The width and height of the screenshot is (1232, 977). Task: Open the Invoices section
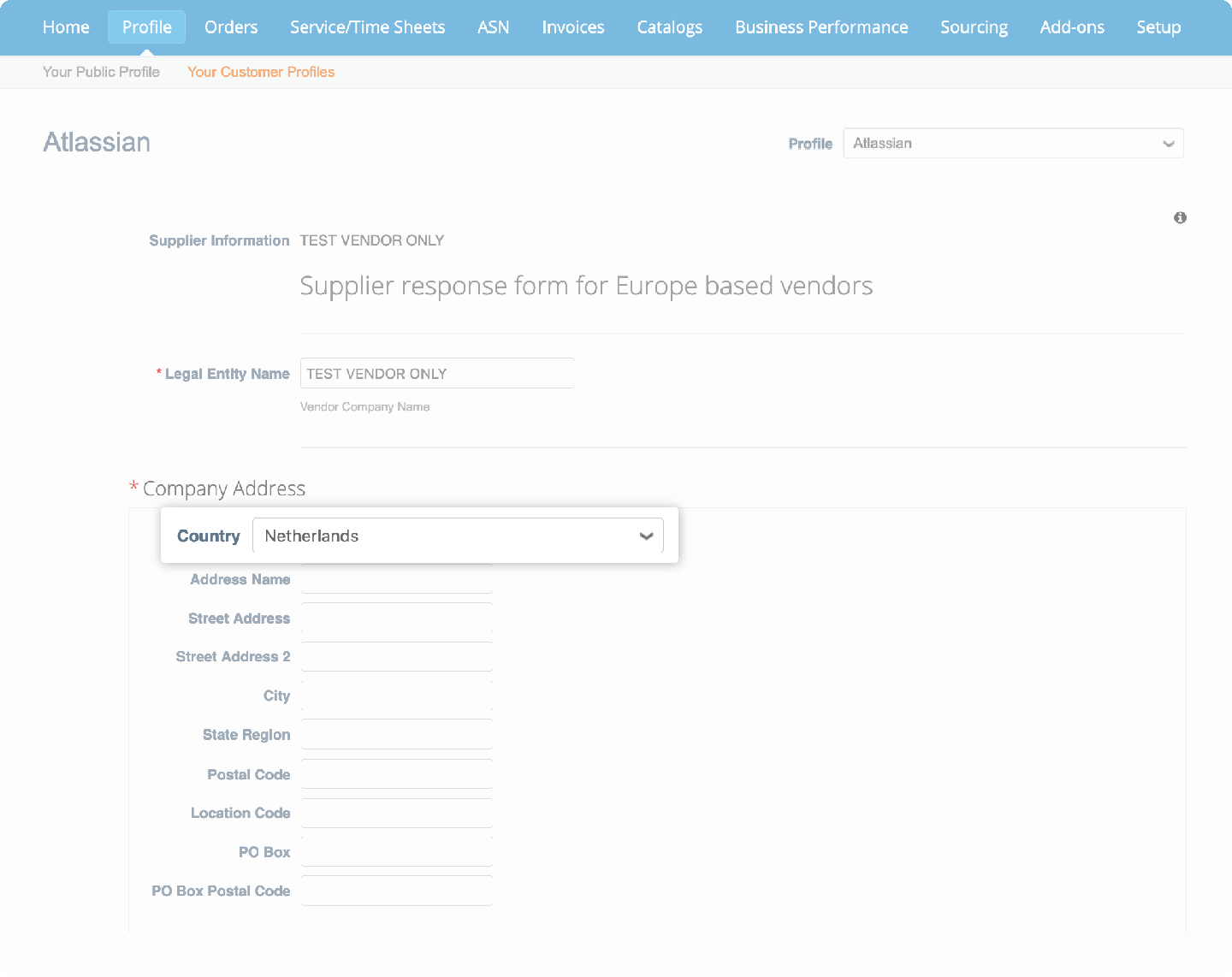pos(572,27)
